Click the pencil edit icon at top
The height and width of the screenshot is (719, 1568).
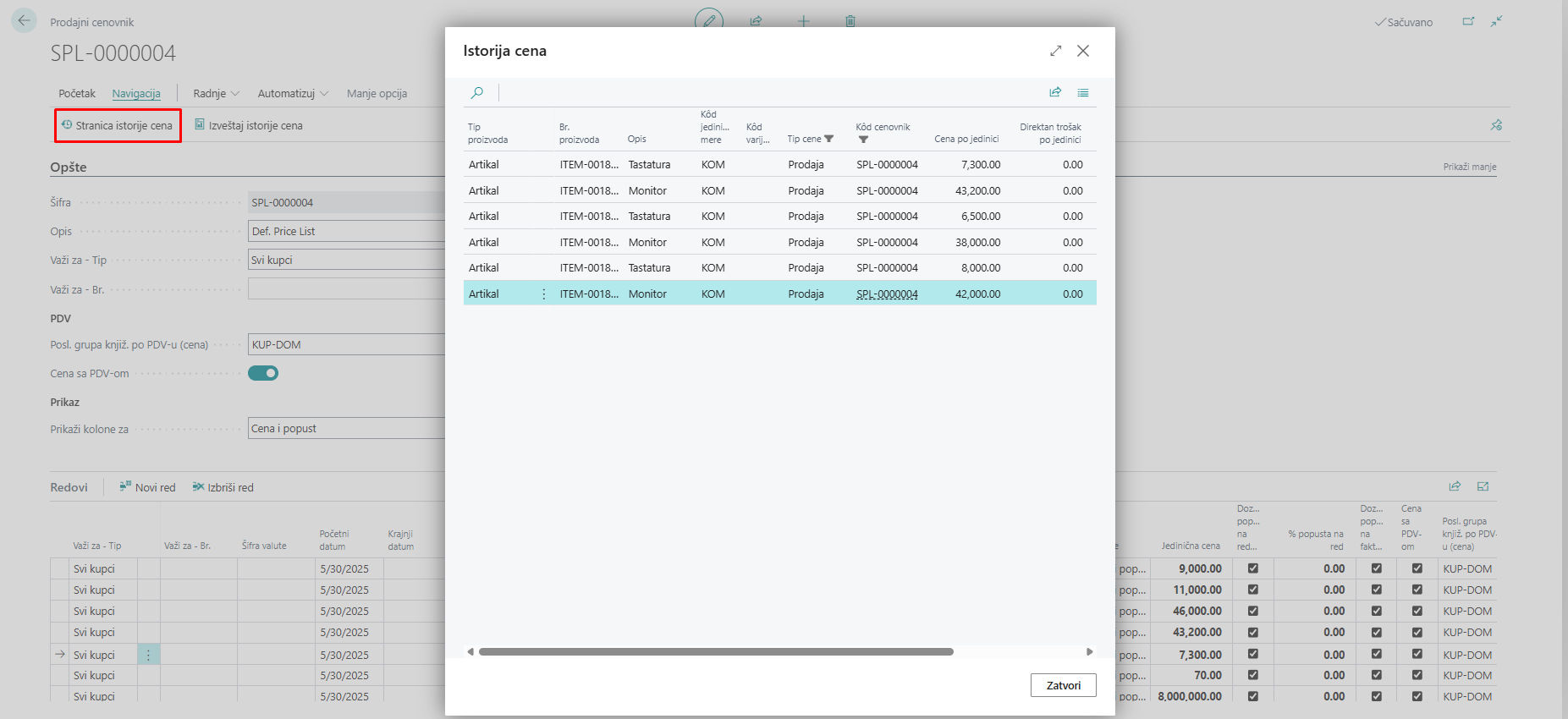708,20
